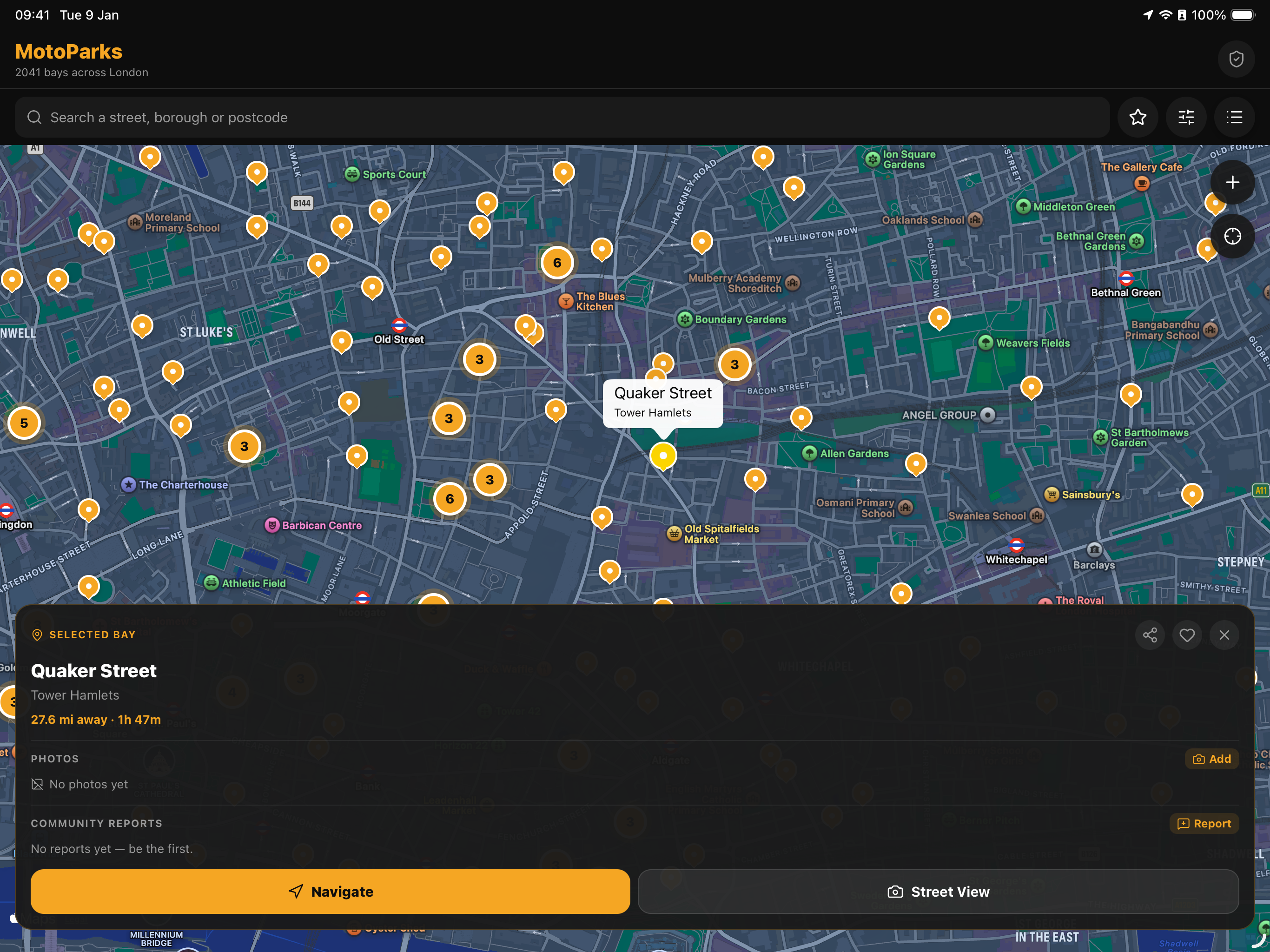Open the Quaker Street map callout
Viewport: 1270px width, 952px height.
[662, 403]
